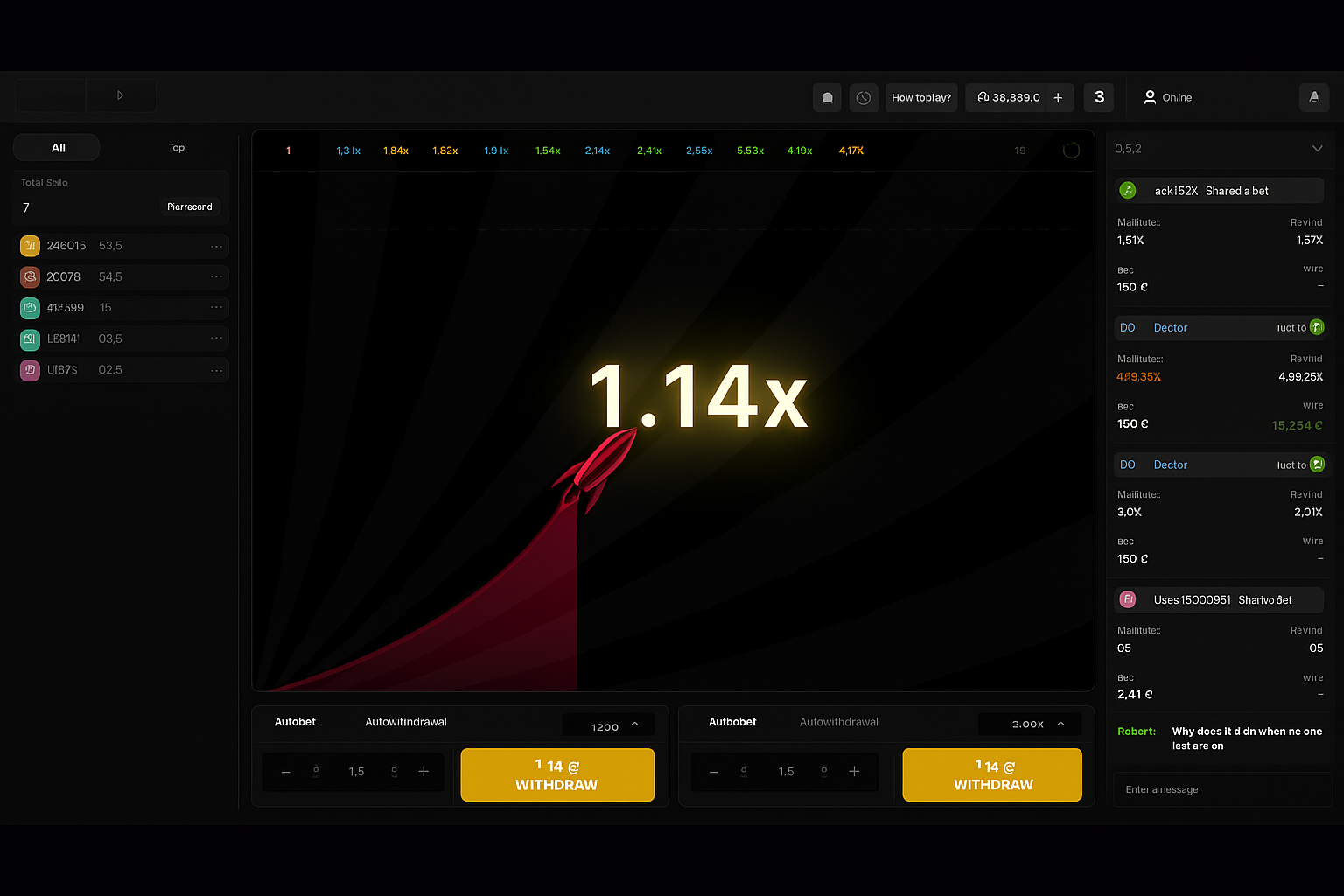1344x896 pixels.
Task: Click Robert's chat message
Action: [x=1221, y=738]
